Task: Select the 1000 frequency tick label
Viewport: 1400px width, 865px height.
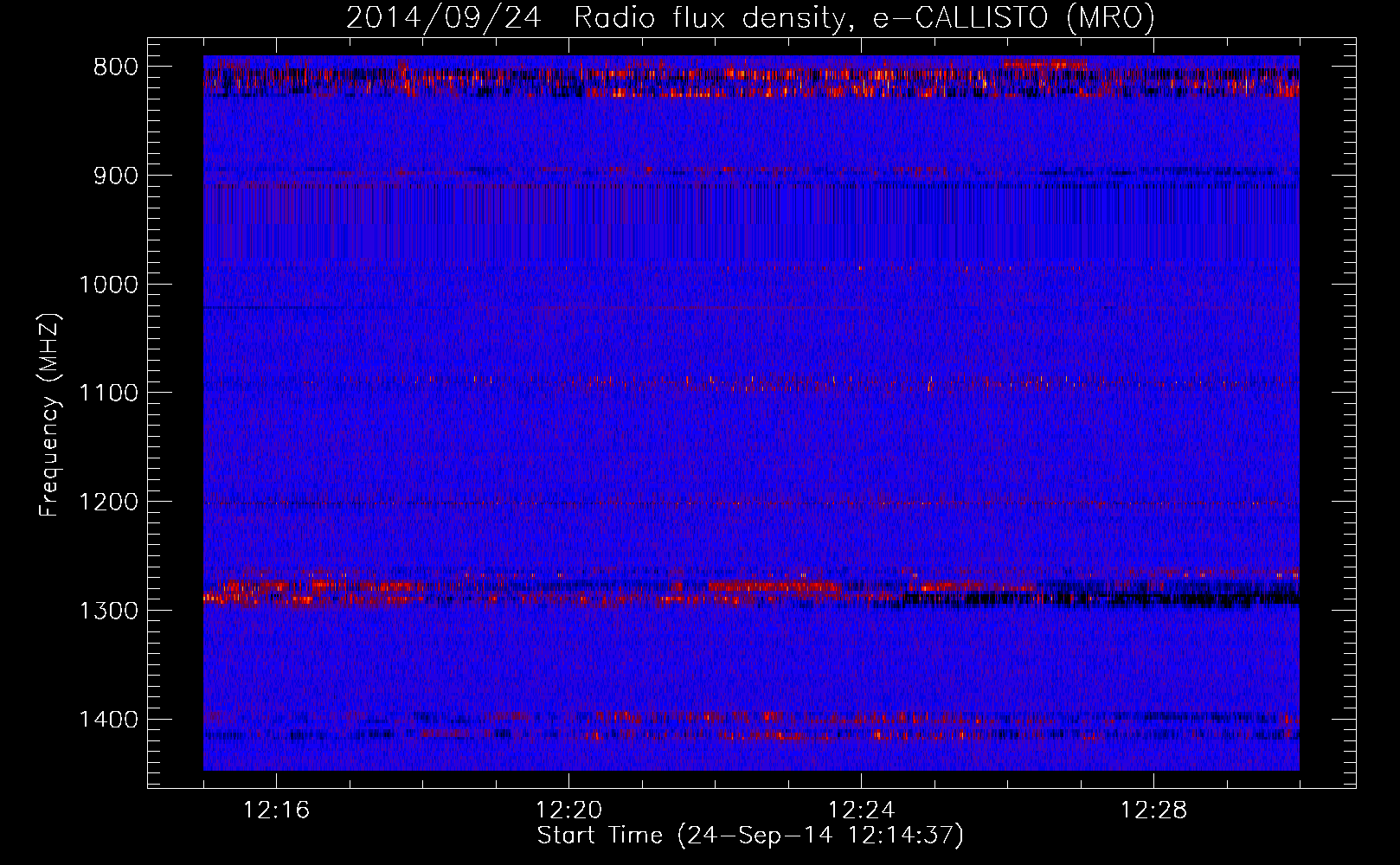Action: click(x=108, y=285)
